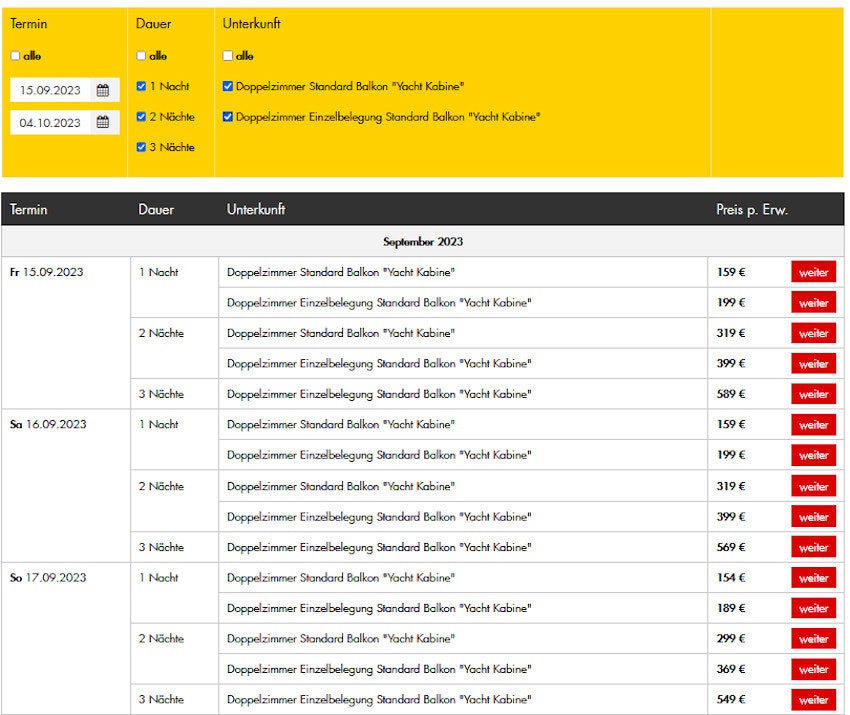The height and width of the screenshot is (715, 850).
Task: Click the "September 2023" section header row
Action: click(424, 241)
